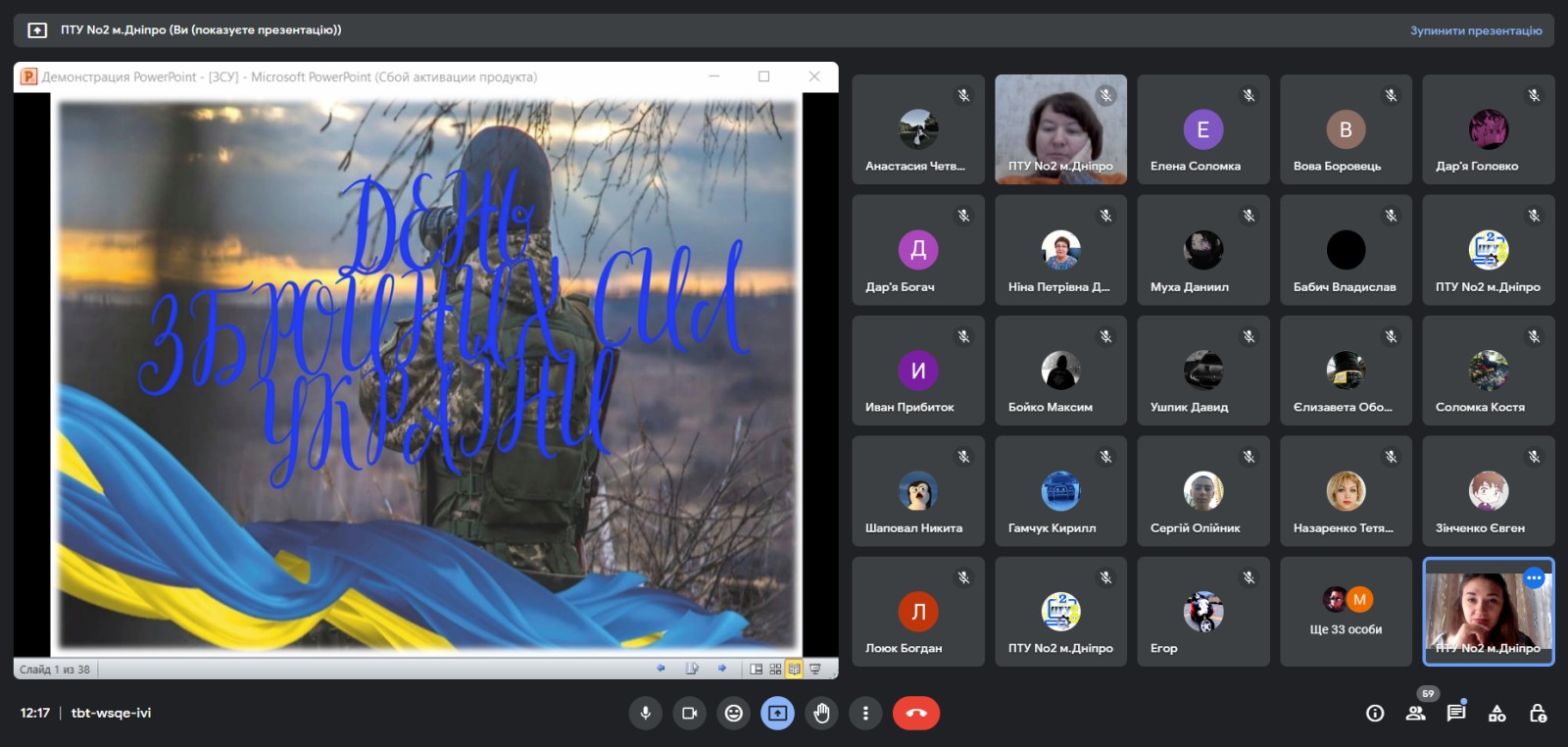The height and width of the screenshot is (747, 1568).
Task: Open the activities shapes icon
Action: tap(1496, 713)
